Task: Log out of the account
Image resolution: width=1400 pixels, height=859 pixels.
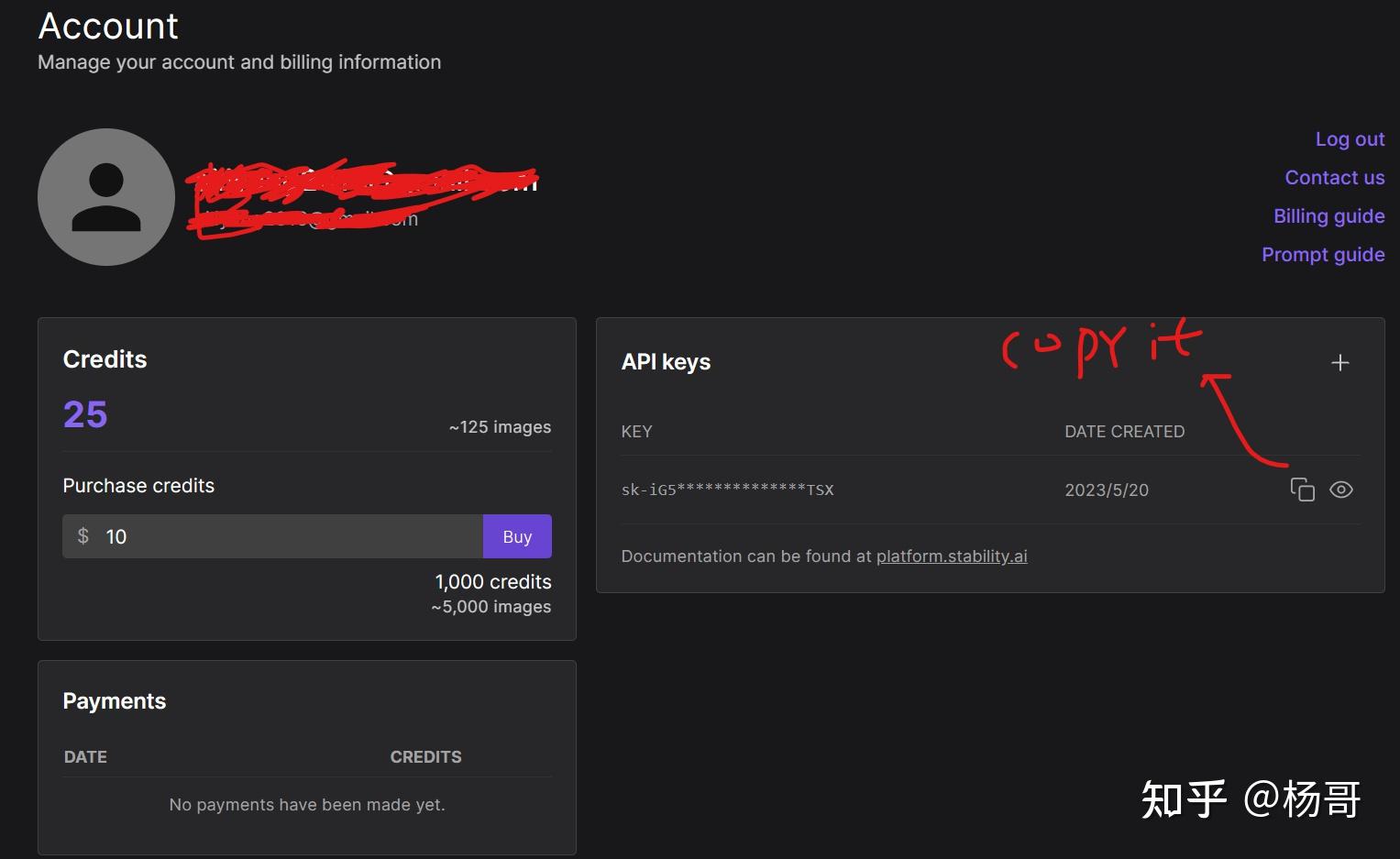Action: coord(1350,139)
